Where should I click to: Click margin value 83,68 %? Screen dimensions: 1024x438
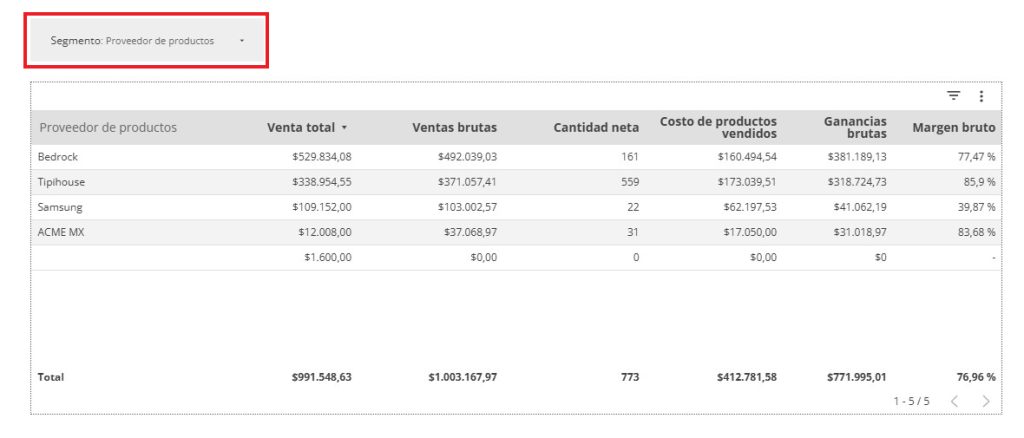pyautogui.click(x=975, y=232)
